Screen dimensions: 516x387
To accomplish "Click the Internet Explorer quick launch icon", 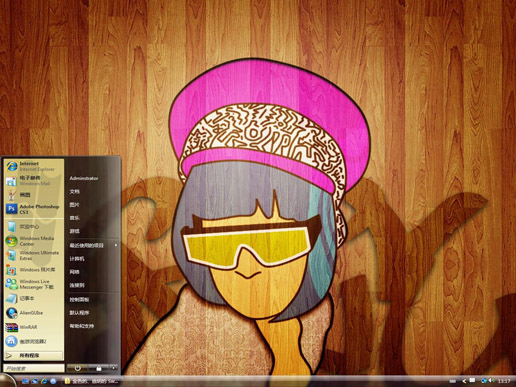I will pos(44,381).
